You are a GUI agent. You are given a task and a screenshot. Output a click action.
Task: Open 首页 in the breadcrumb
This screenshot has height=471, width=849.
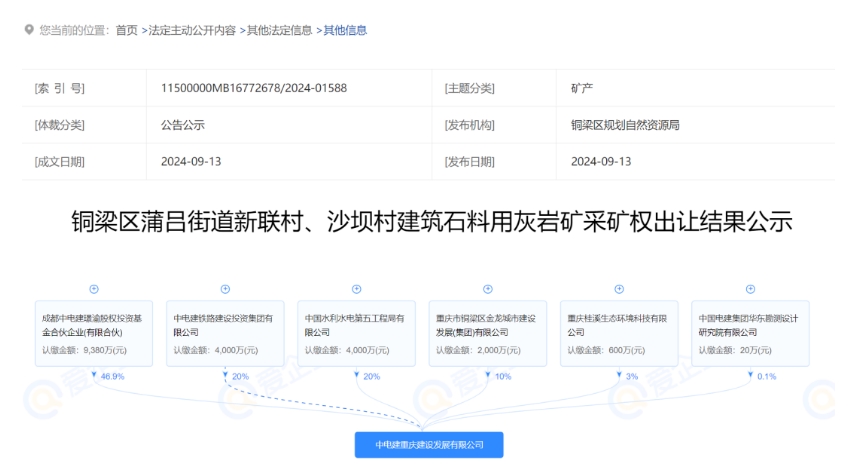(x=126, y=31)
